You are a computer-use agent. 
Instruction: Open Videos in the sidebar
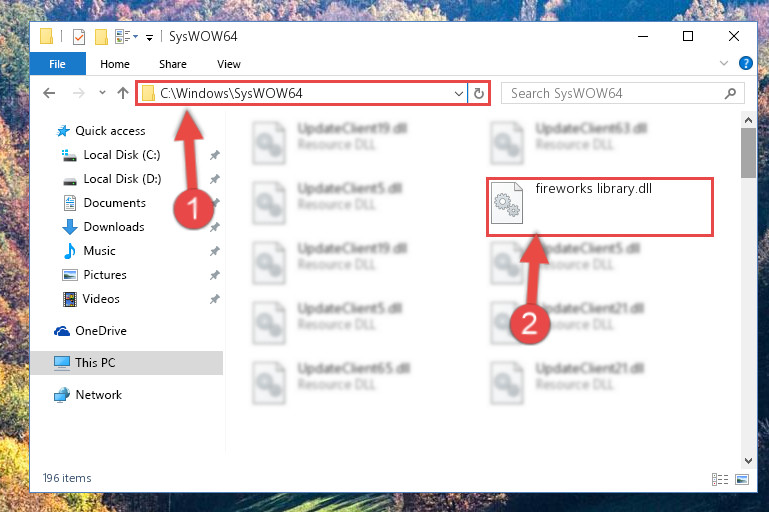tap(101, 299)
